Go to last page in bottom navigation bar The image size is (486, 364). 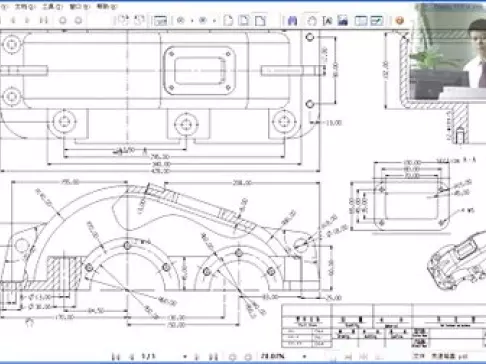click(214, 357)
